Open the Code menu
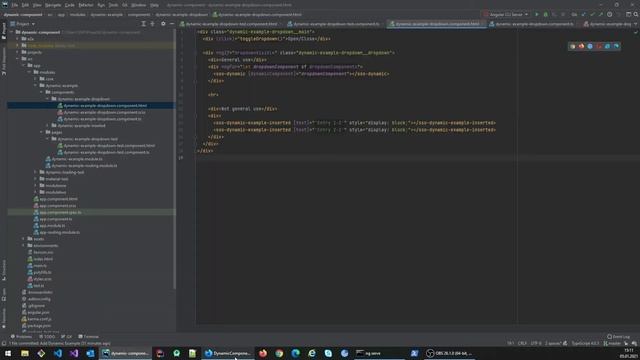640x360 pixels. click(70, 5)
